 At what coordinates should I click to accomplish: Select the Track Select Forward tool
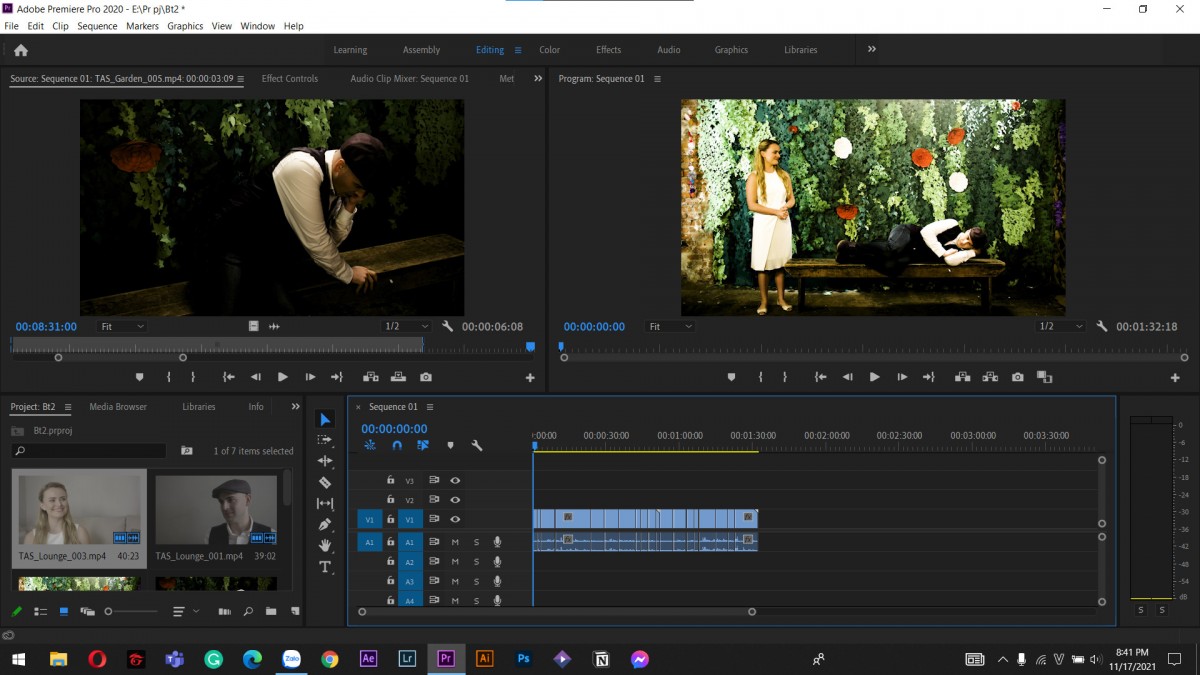tap(324, 440)
